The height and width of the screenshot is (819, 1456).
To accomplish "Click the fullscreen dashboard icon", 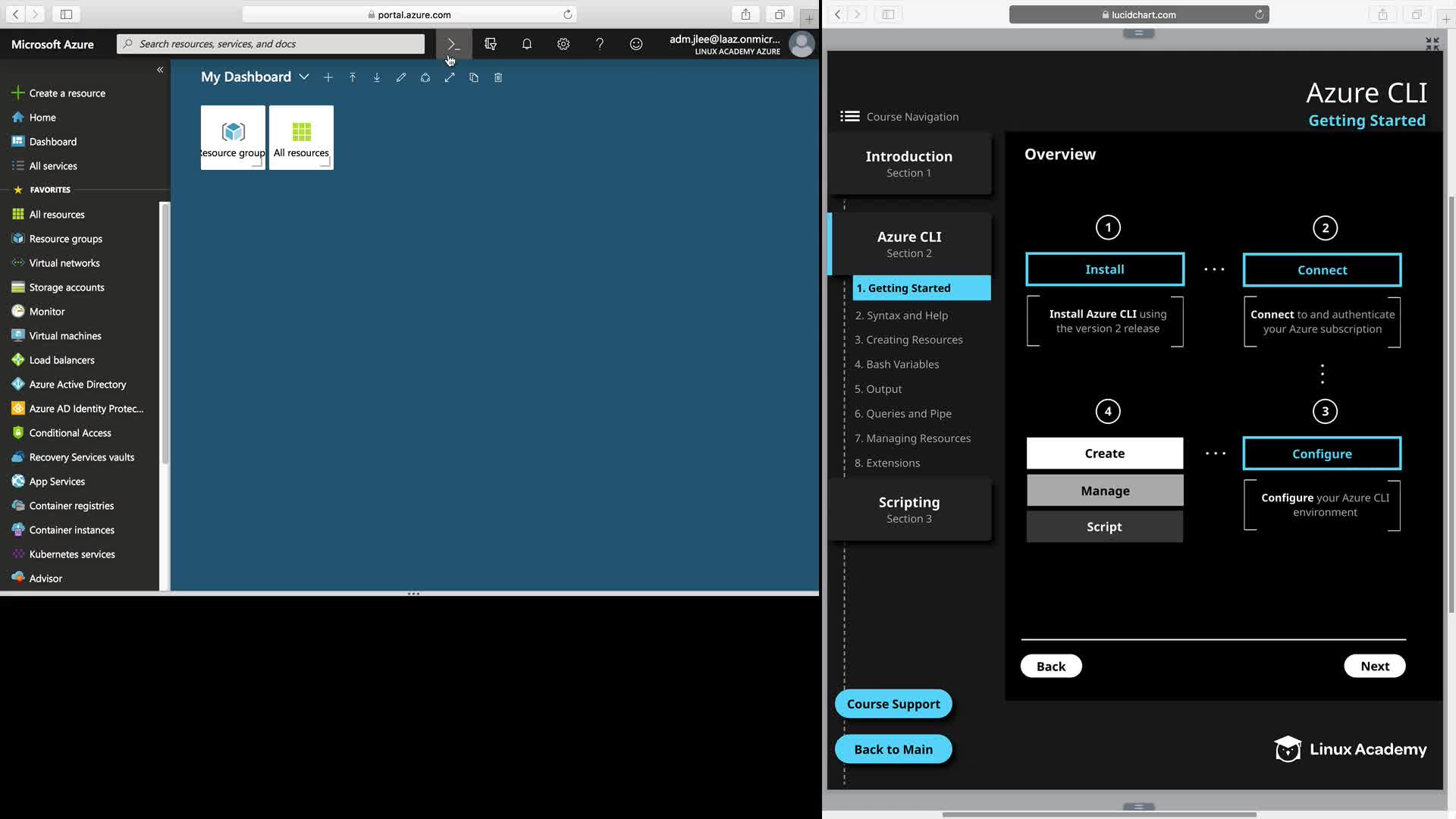I will 450,77.
